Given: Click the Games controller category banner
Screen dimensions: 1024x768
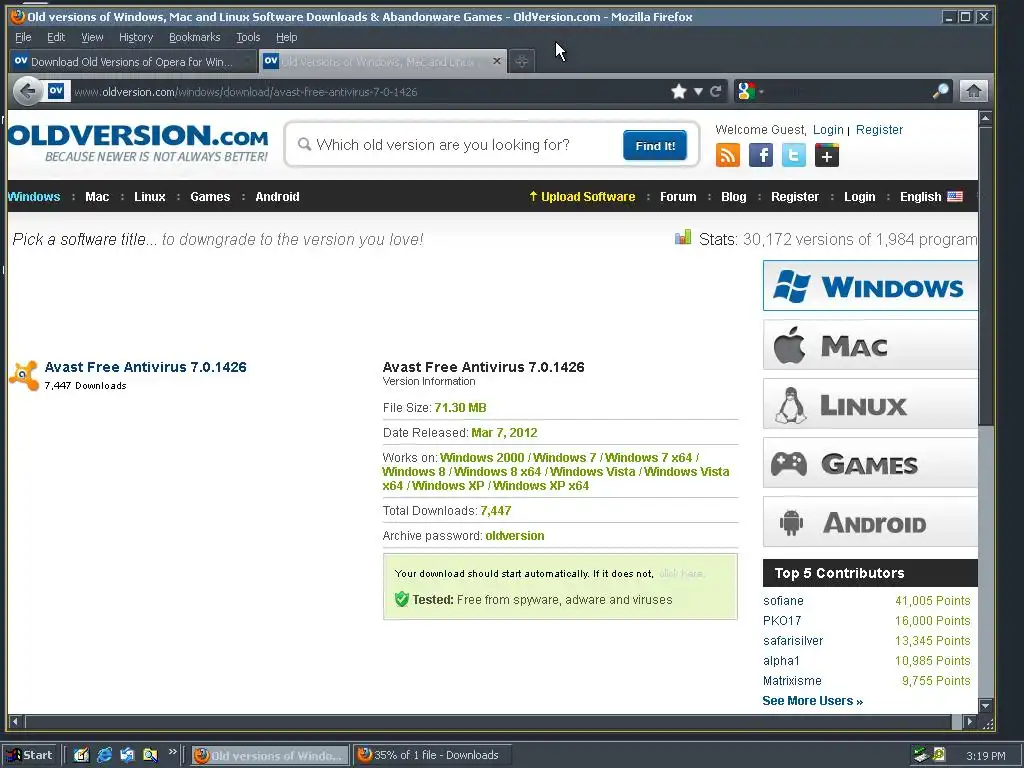Looking at the screenshot, I should pos(870,463).
